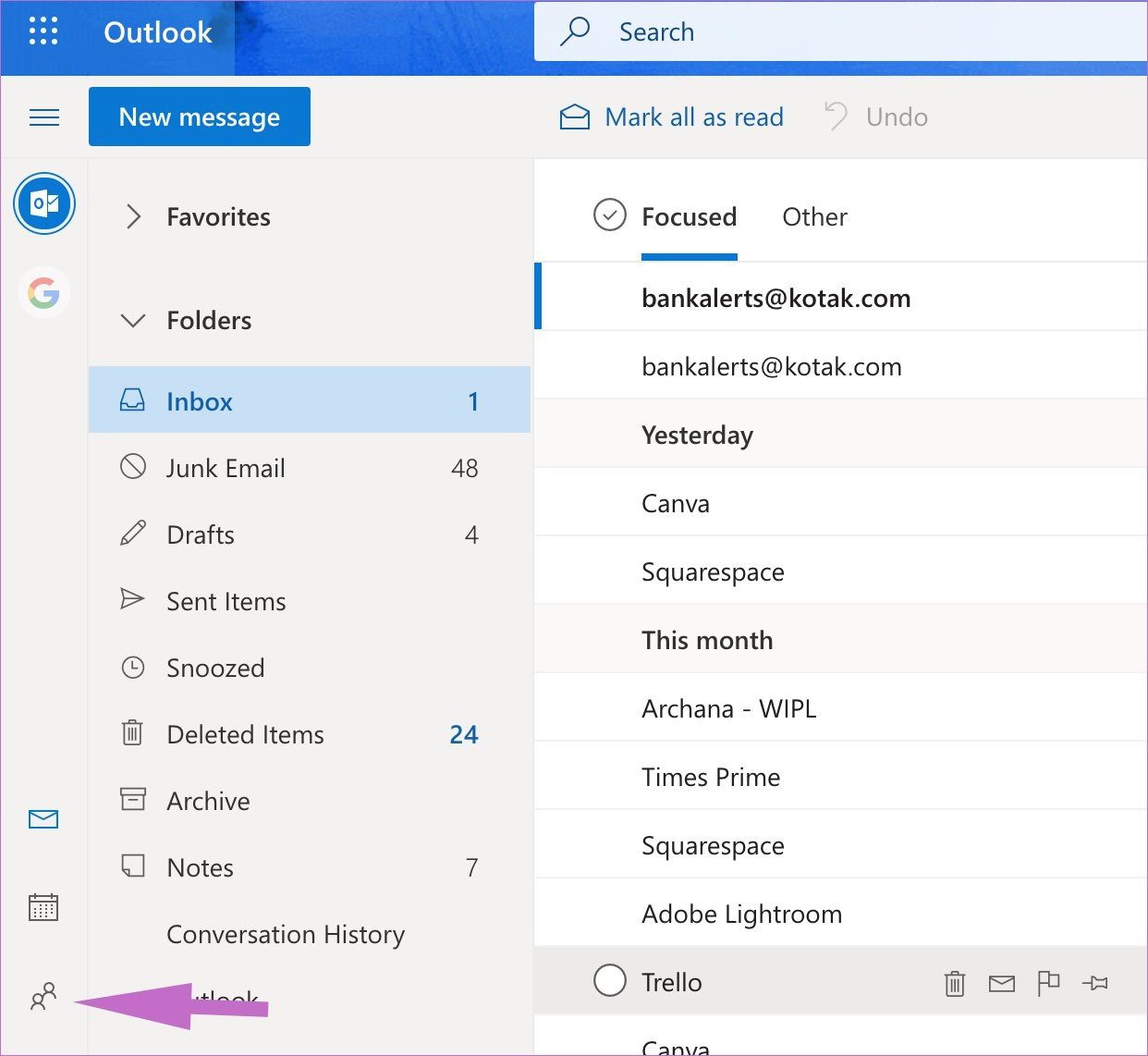Click the Undo arrow icon

[x=836, y=117]
